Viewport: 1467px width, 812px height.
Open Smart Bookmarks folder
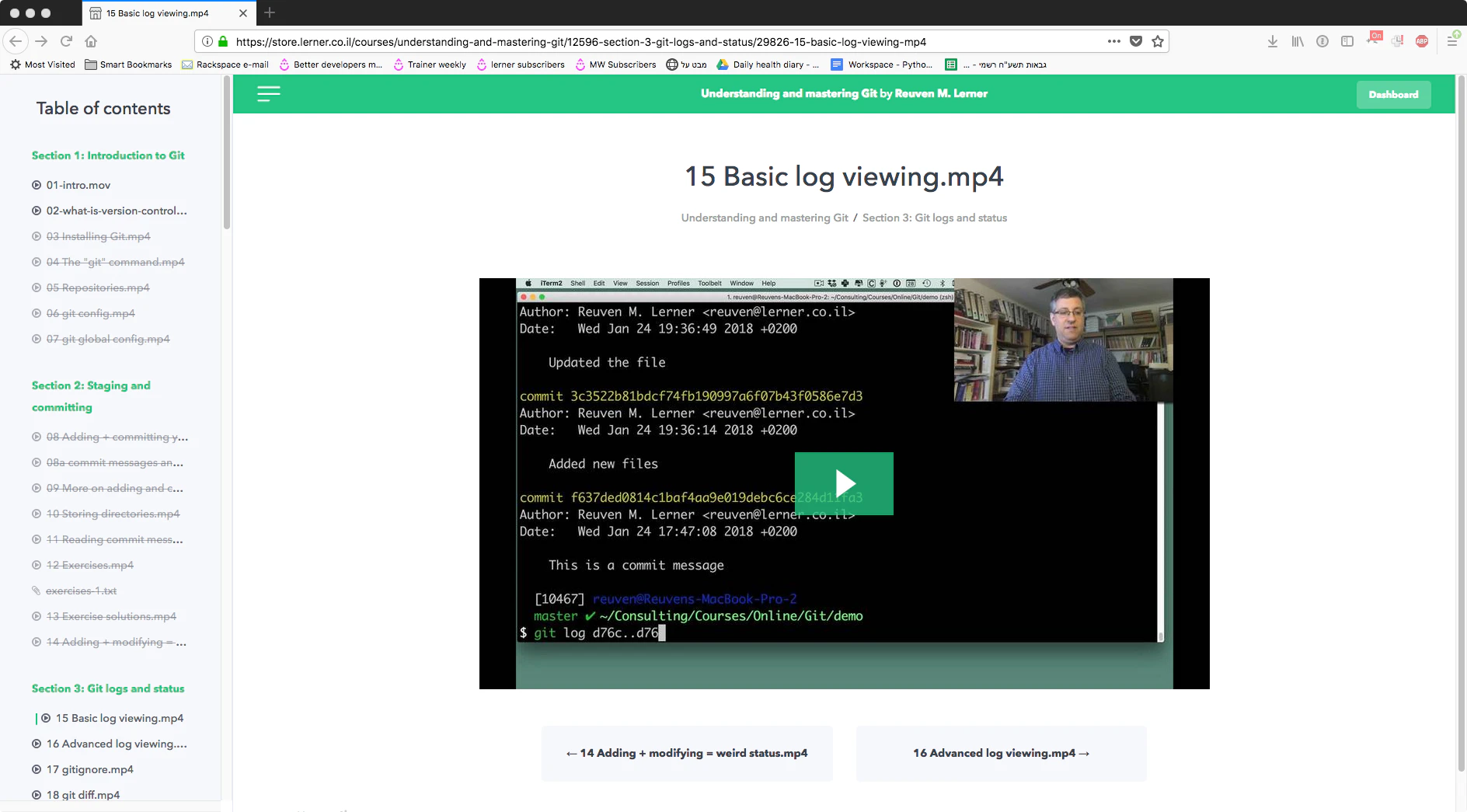point(128,64)
